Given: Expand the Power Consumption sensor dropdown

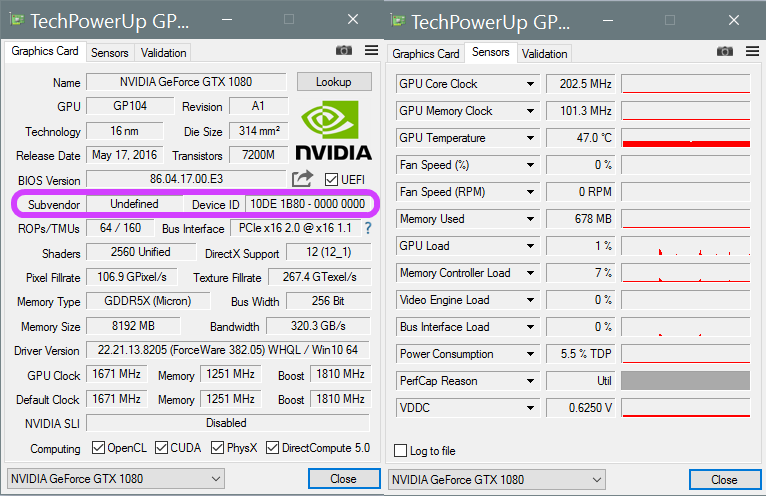Looking at the screenshot, I should point(530,354).
